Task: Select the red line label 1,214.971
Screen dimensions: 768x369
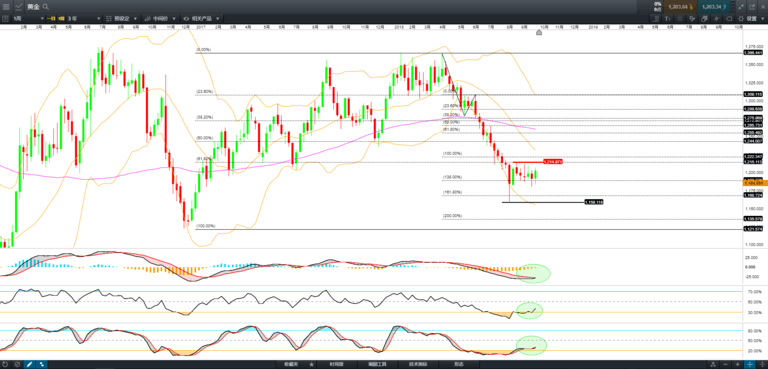Action: tap(552, 162)
